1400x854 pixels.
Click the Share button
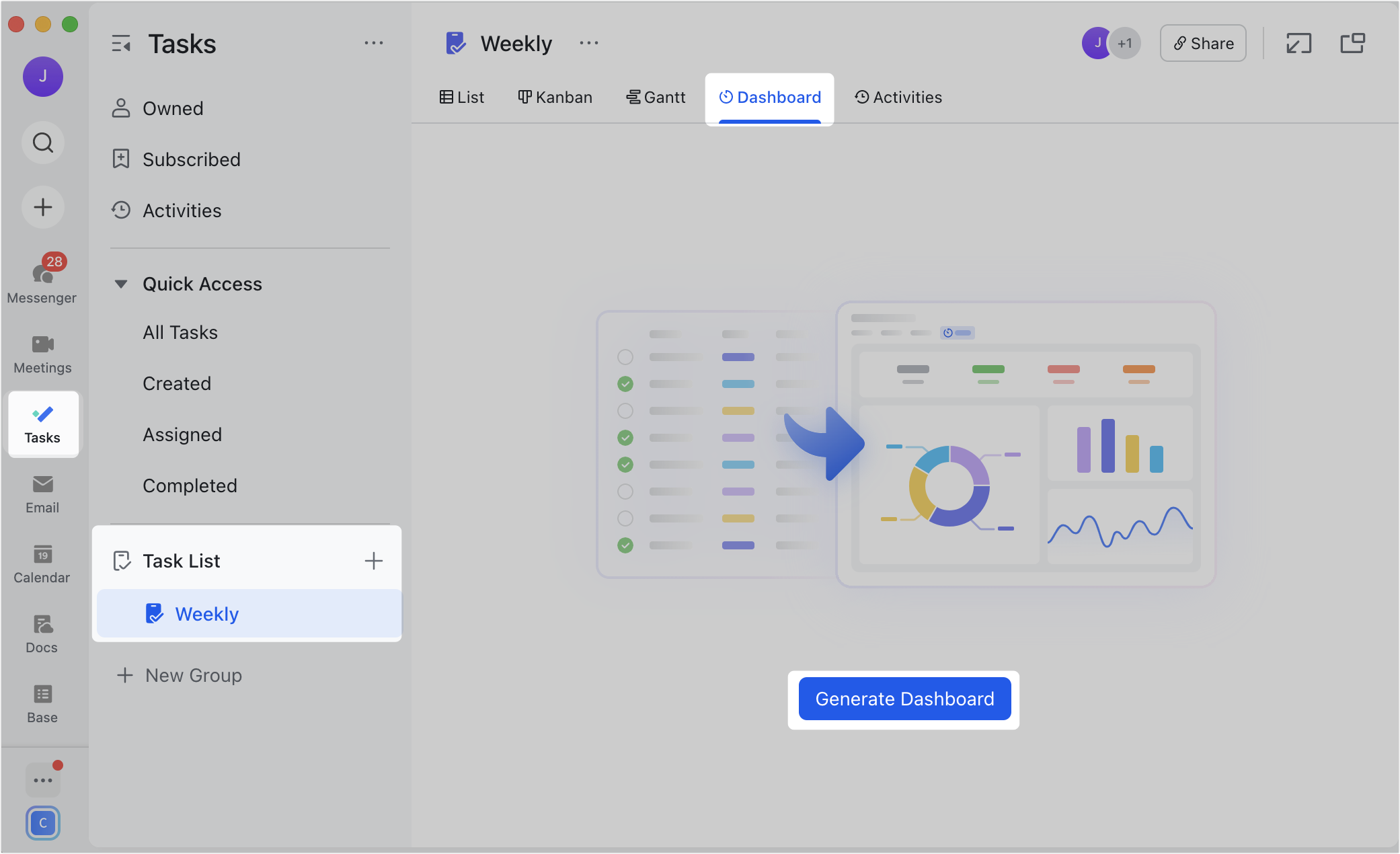[1203, 43]
